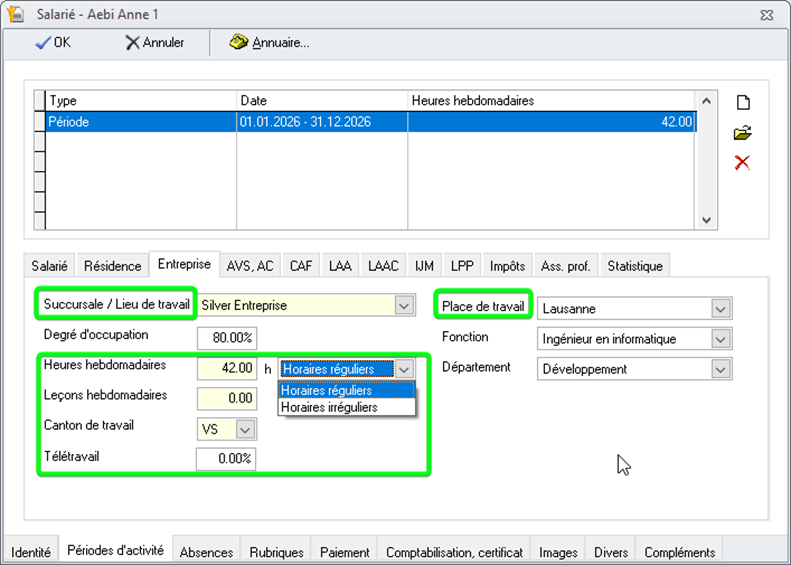Switch to the AVS, AC tab
Viewport: 791px width, 565px height.
250,266
